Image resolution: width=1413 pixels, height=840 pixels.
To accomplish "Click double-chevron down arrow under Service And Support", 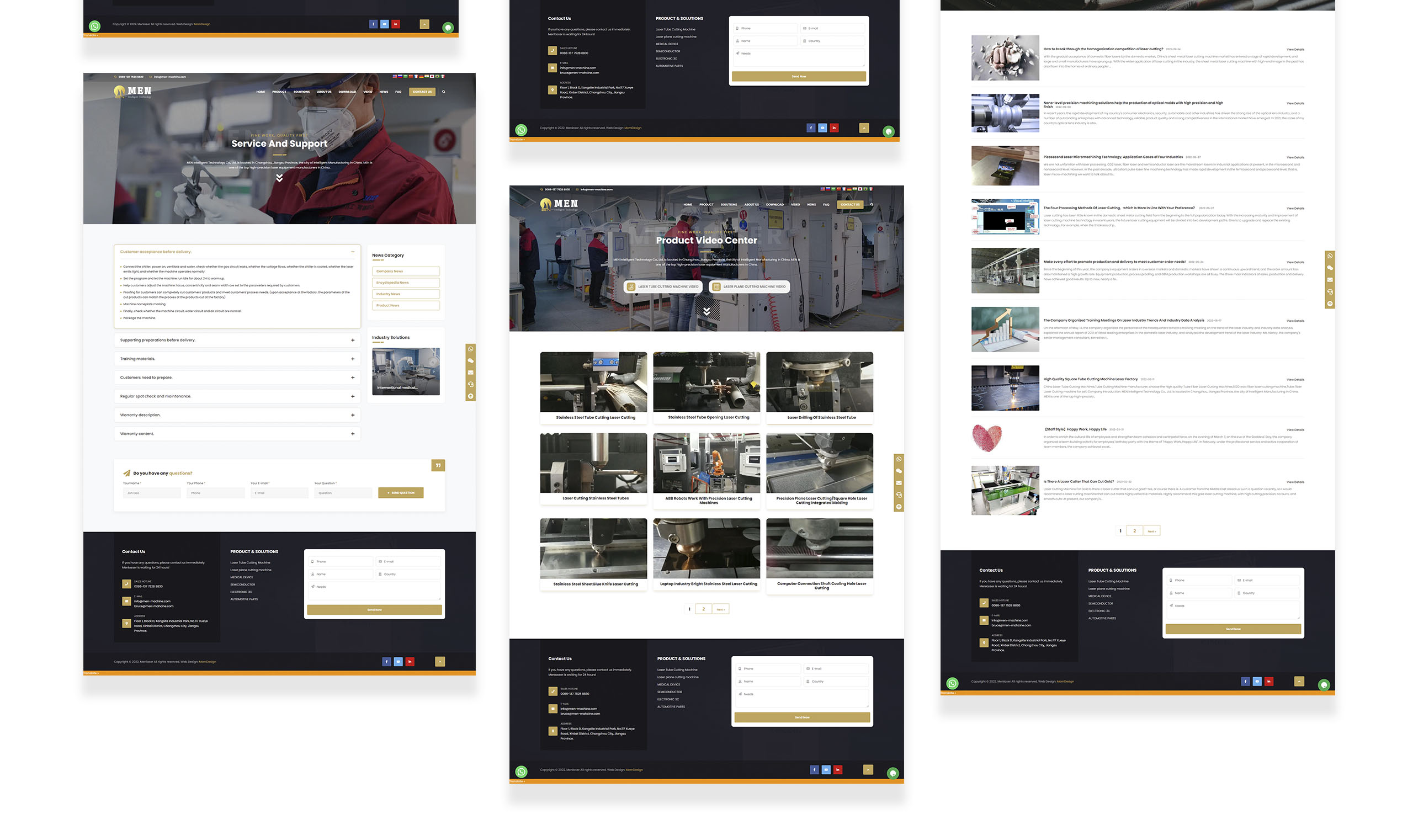I will [x=279, y=178].
